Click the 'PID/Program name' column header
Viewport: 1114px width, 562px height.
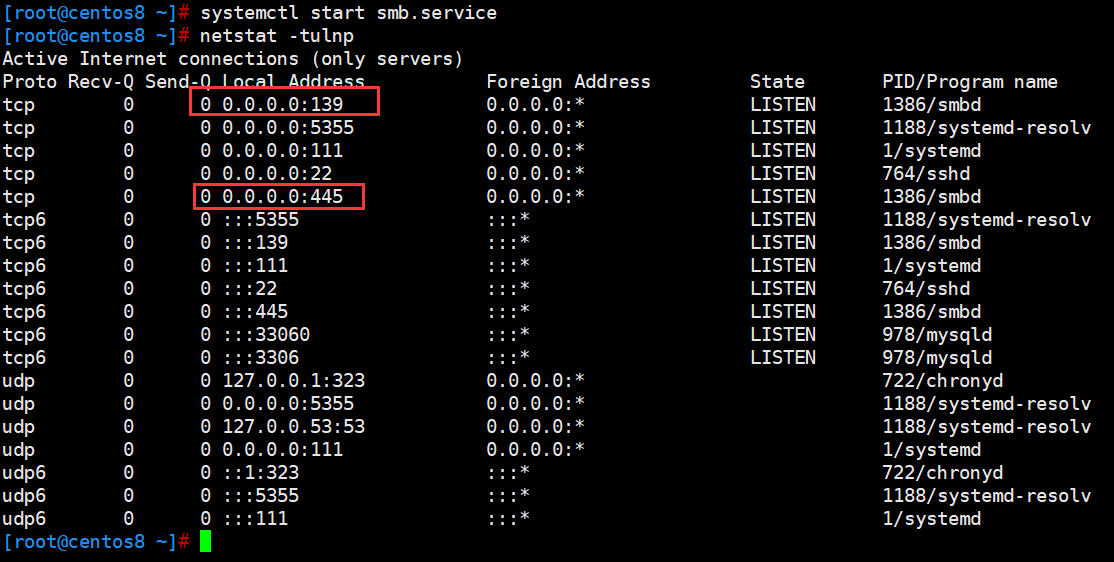pyautogui.click(x=970, y=82)
